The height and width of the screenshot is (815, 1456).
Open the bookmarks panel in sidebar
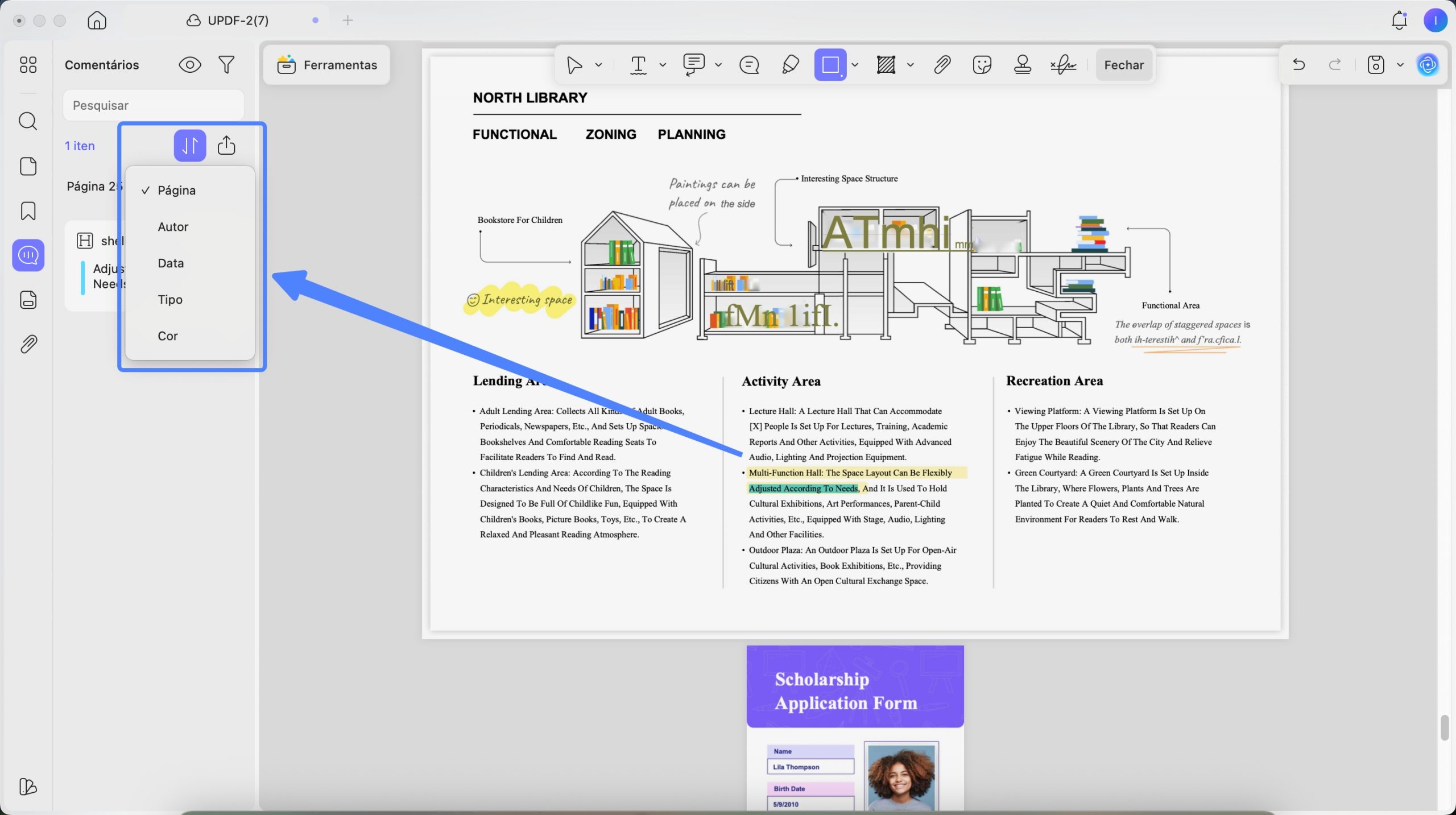coord(28,211)
